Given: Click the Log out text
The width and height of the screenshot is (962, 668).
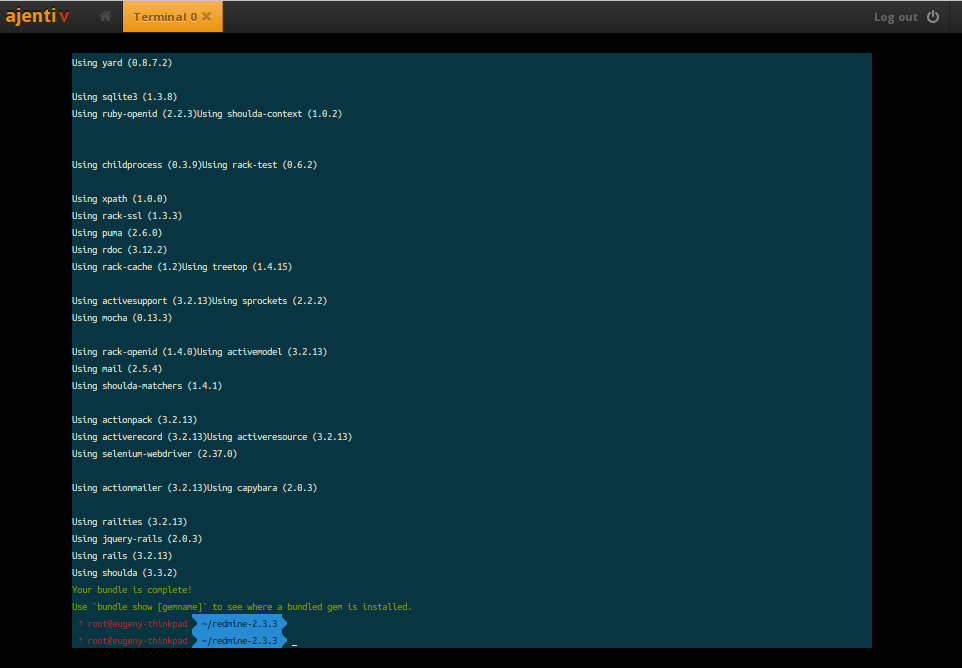Looking at the screenshot, I should [895, 17].
